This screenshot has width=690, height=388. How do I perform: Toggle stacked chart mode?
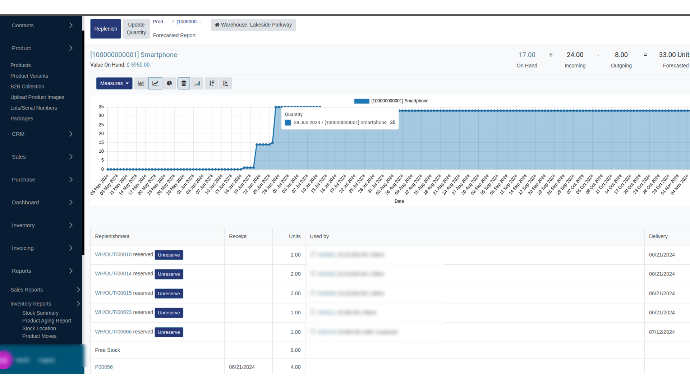184,83
